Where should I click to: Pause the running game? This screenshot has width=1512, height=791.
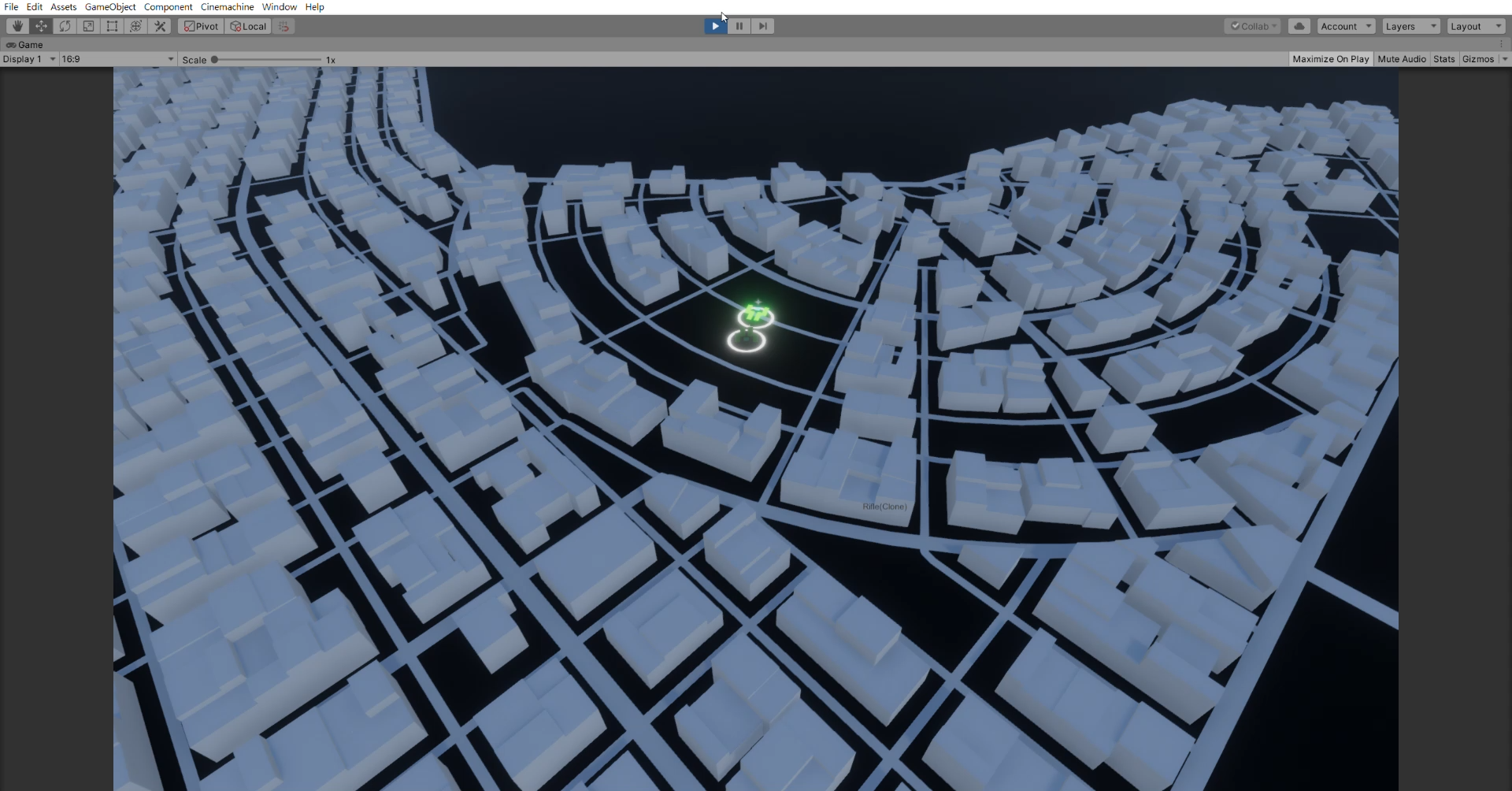coord(739,26)
